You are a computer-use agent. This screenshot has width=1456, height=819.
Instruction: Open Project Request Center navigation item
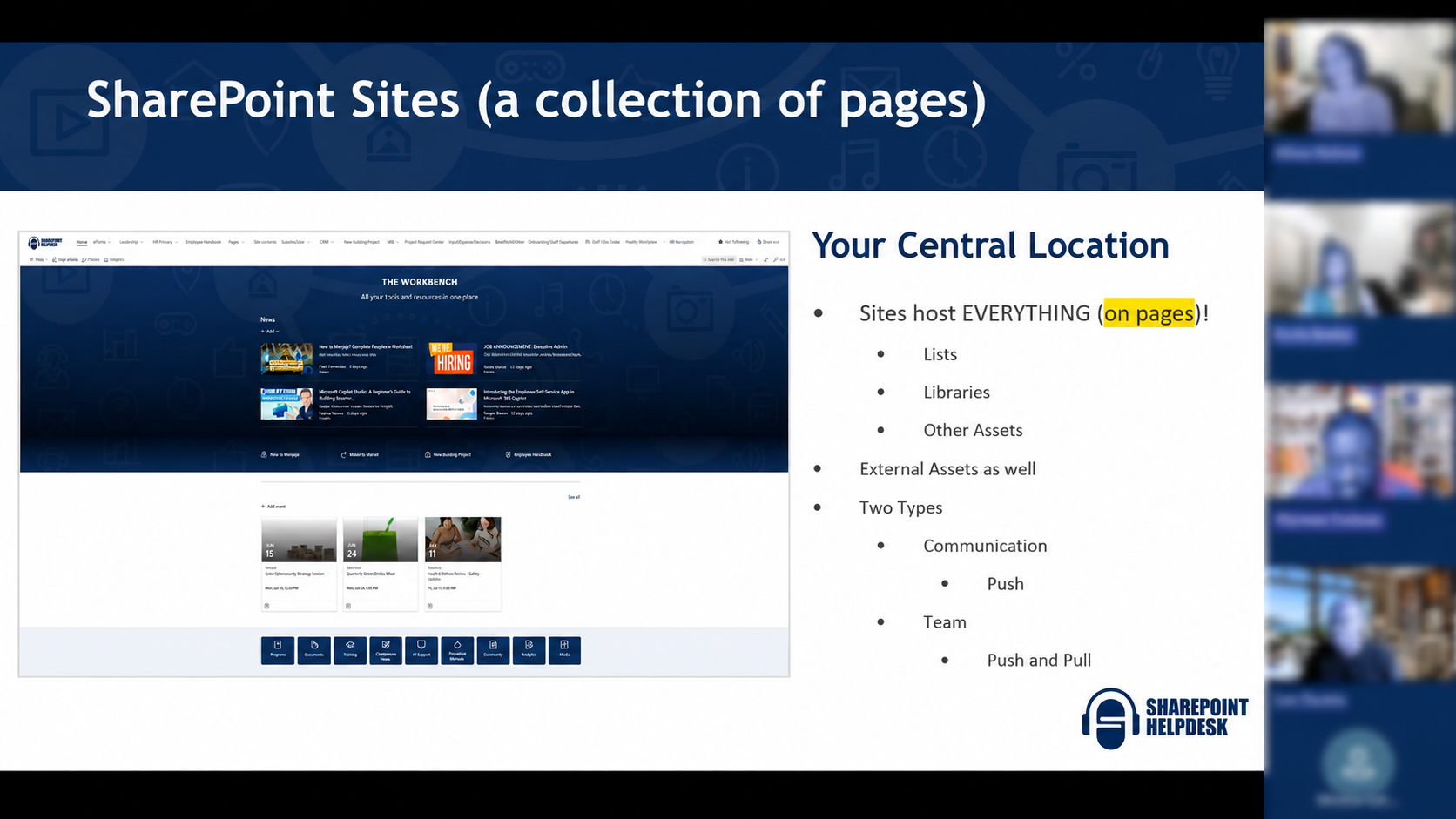pyautogui.click(x=424, y=242)
